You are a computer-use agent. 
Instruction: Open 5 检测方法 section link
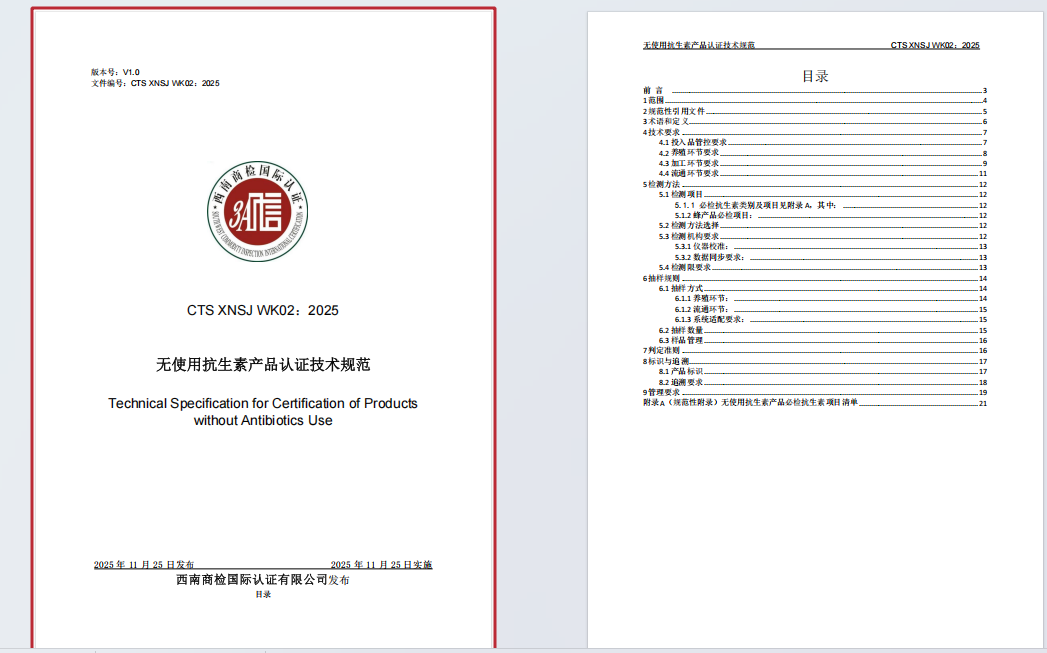[663, 184]
